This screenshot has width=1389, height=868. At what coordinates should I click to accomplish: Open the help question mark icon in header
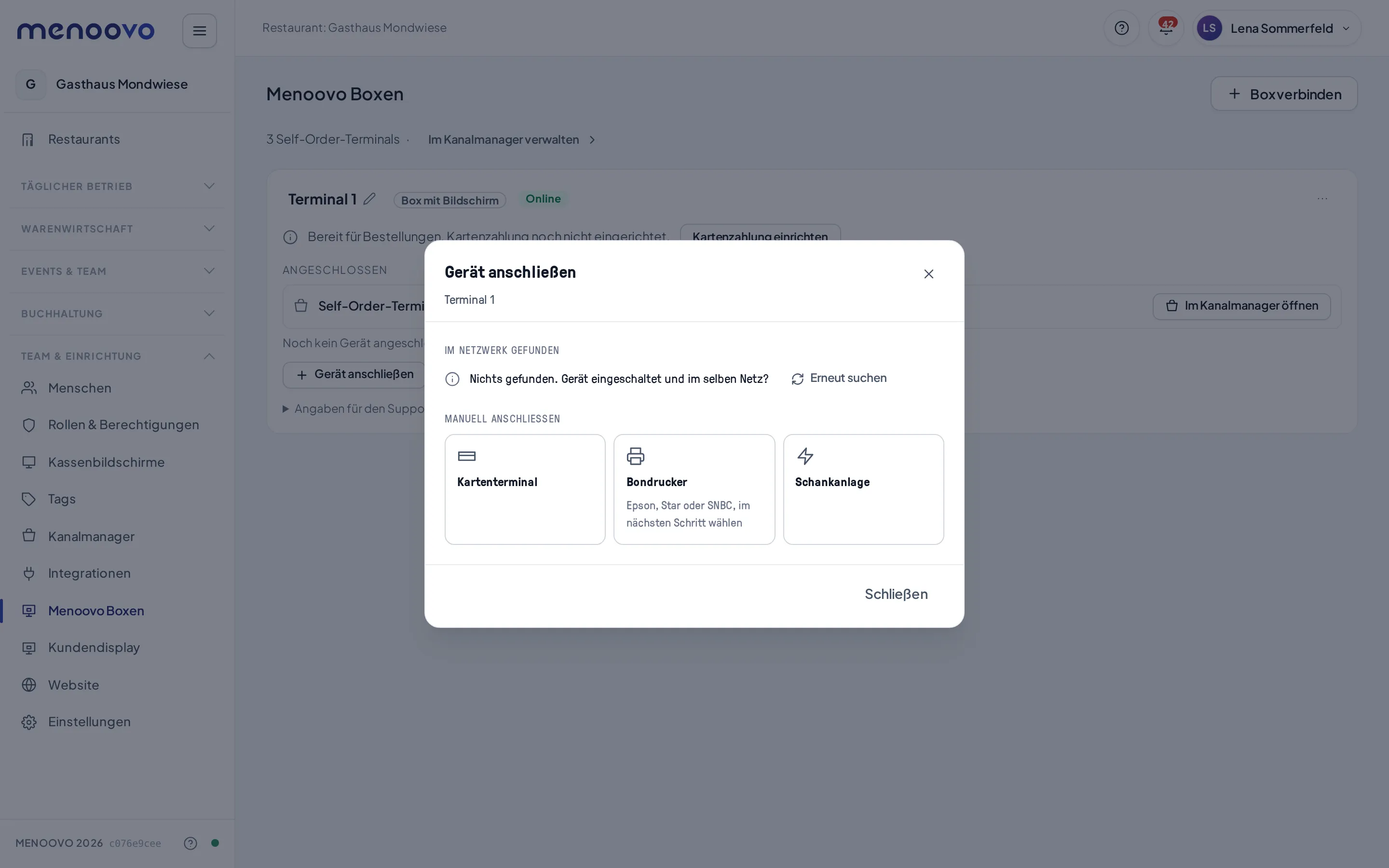(x=1121, y=28)
